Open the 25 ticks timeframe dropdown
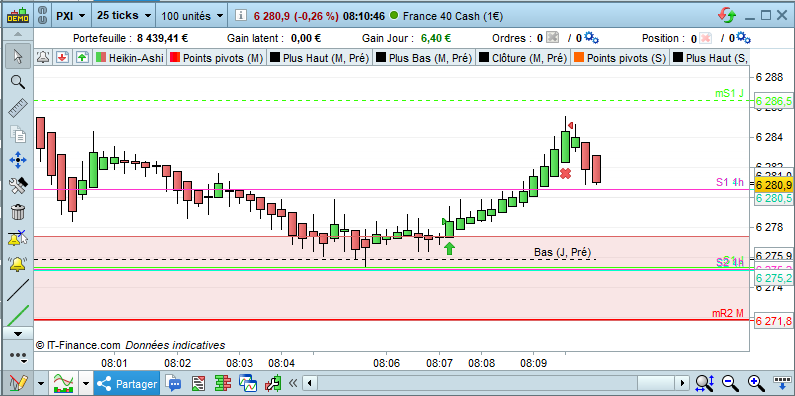Viewport: 795px width, 396px height. [x=124, y=16]
